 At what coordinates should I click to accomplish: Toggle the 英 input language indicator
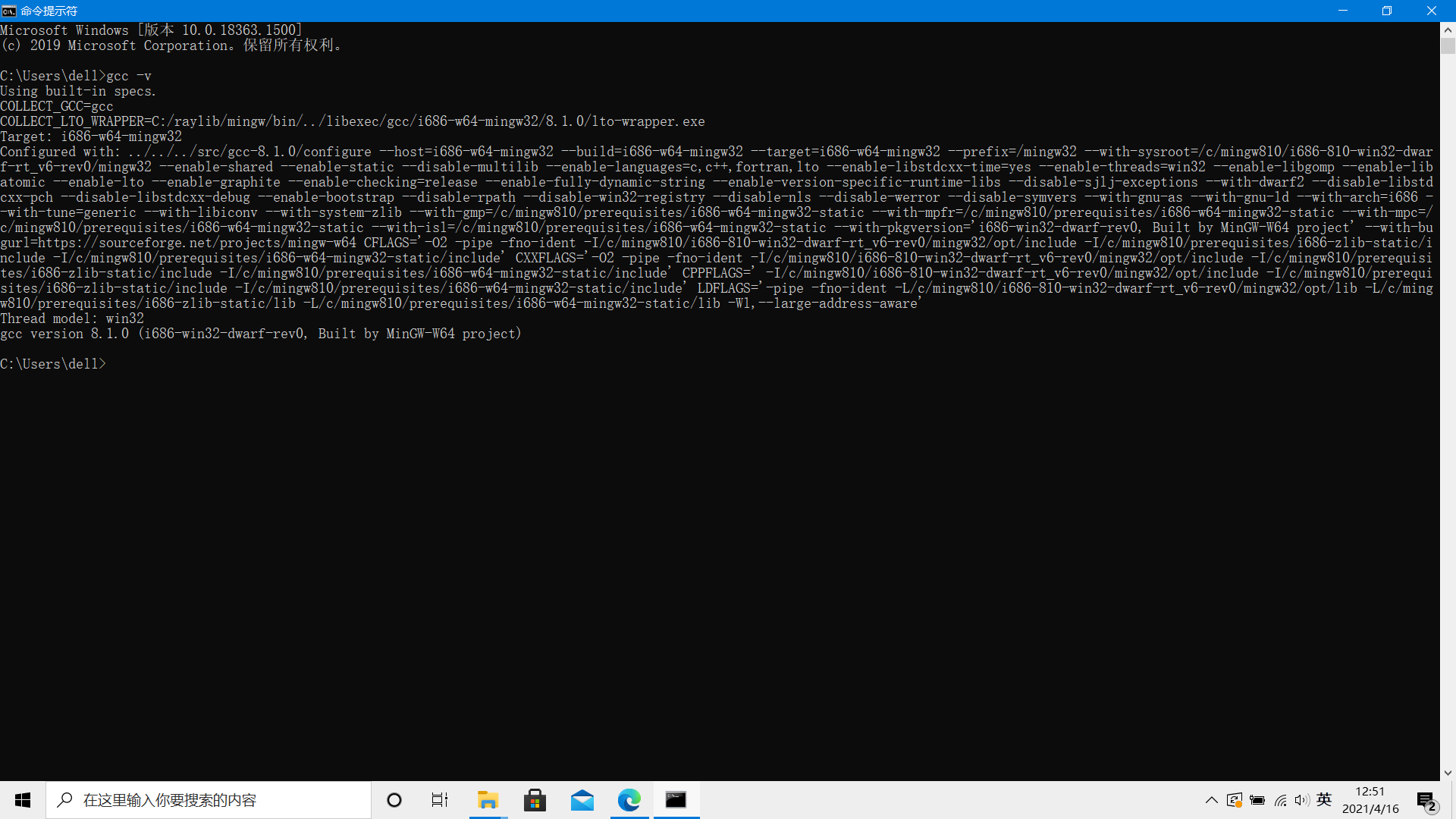(1324, 799)
